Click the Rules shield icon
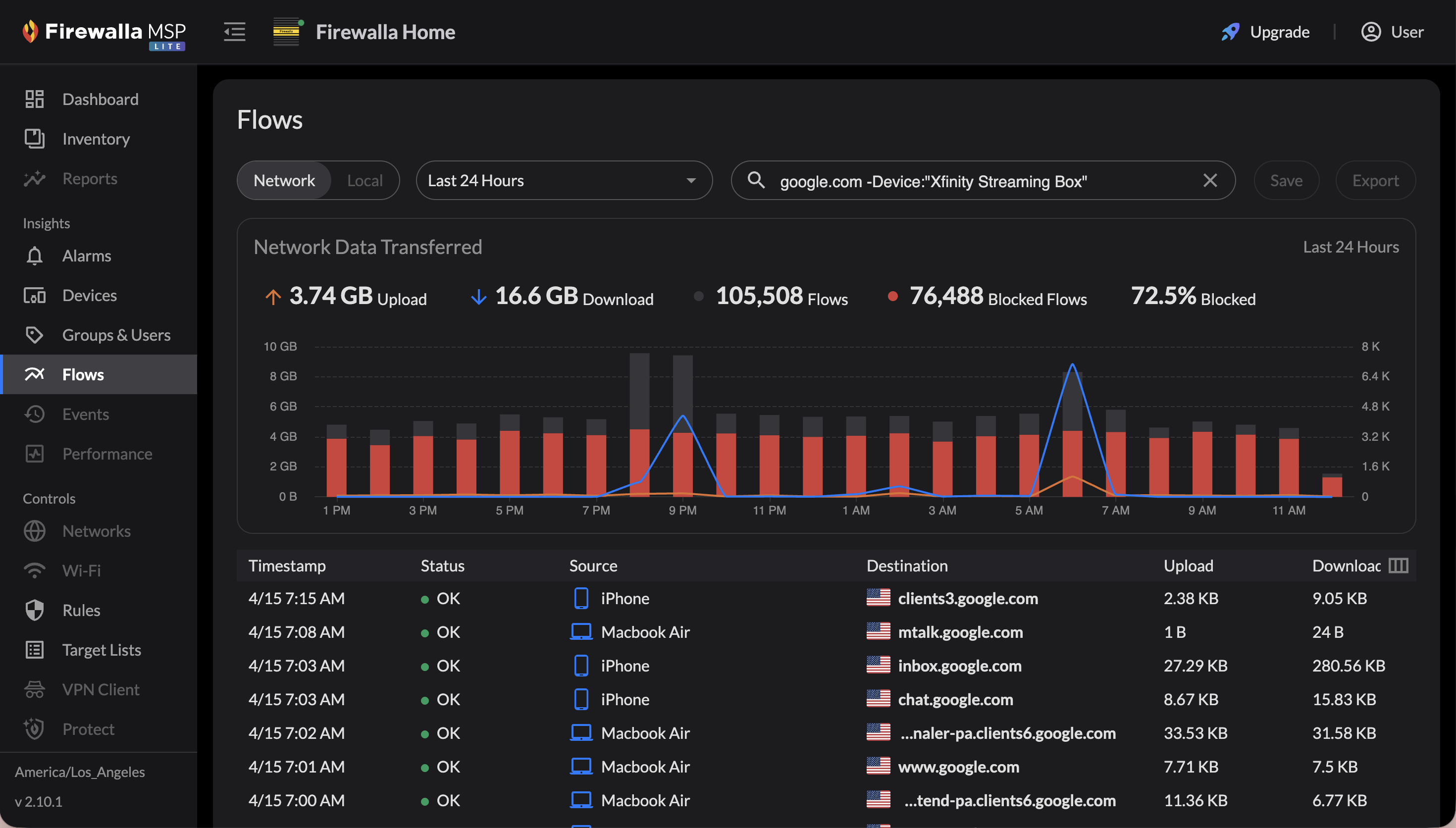This screenshot has width=1456, height=828. (35, 610)
